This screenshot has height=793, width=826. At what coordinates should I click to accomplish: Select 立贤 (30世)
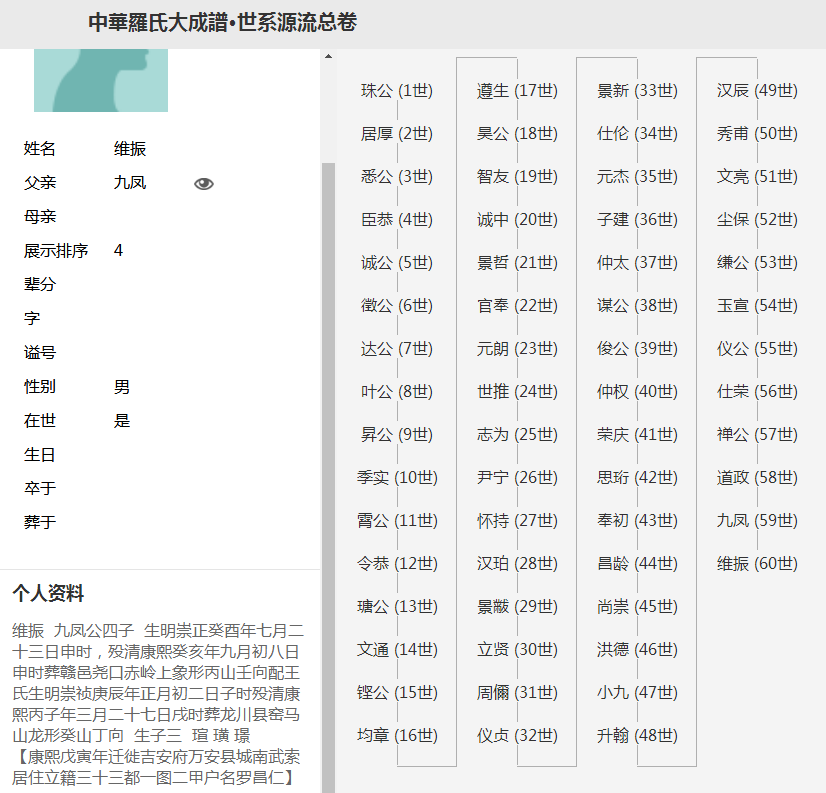517,650
